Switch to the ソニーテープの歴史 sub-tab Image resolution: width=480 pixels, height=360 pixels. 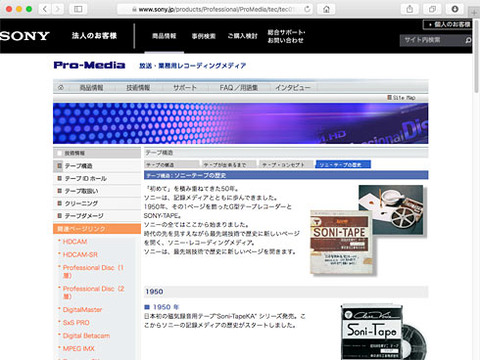point(343,164)
